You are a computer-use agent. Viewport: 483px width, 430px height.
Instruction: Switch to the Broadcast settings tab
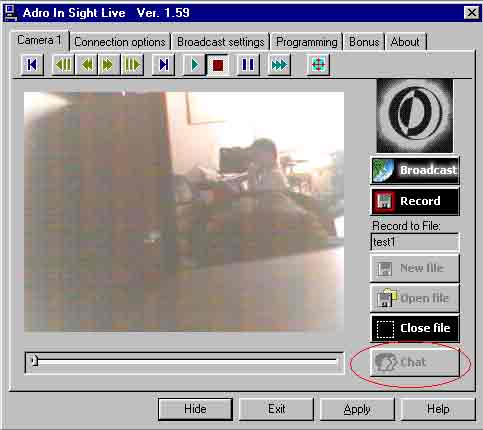tap(220, 42)
